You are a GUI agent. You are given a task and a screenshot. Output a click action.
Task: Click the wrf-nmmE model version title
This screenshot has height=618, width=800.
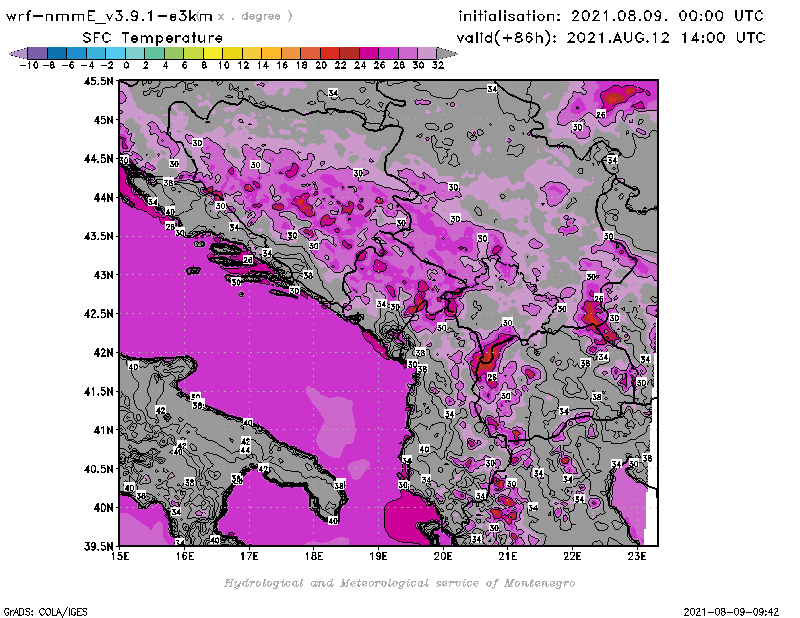click(110, 16)
